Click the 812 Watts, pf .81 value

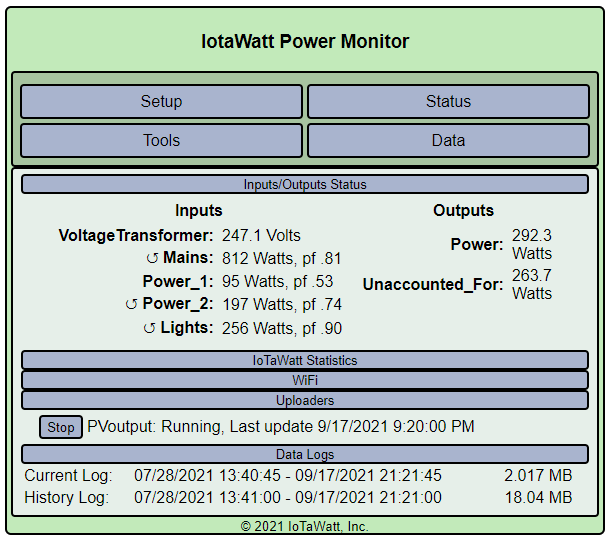coord(282,259)
